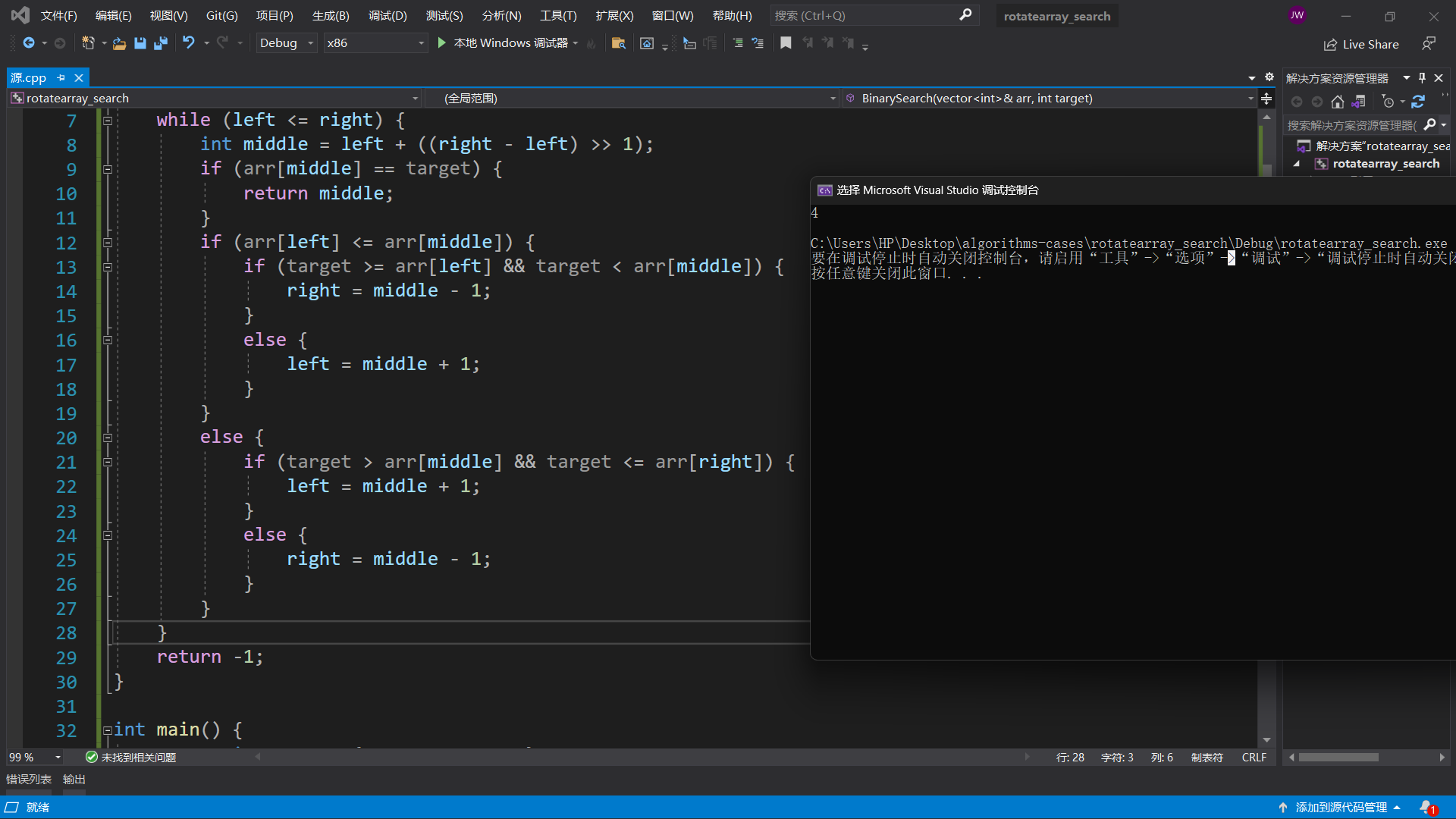Click the step-into arrow toolbar icon
The height and width of the screenshot is (819, 1456).
(x=689, y=43)
